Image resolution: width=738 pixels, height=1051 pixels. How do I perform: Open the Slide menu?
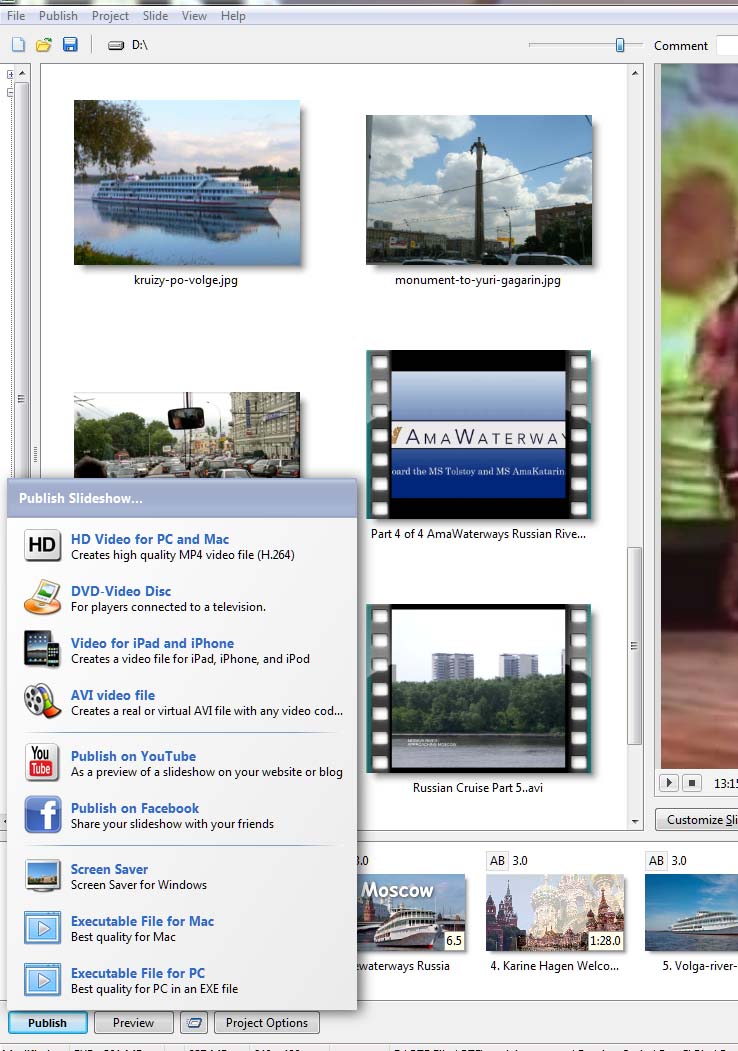pyautogui.click(x=155, y=16)
